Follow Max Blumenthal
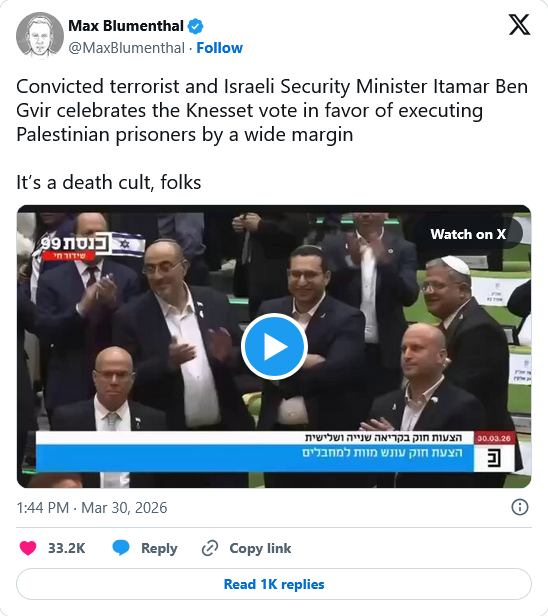This screenshot has width=548, height=616. click(x=219, y=48)
